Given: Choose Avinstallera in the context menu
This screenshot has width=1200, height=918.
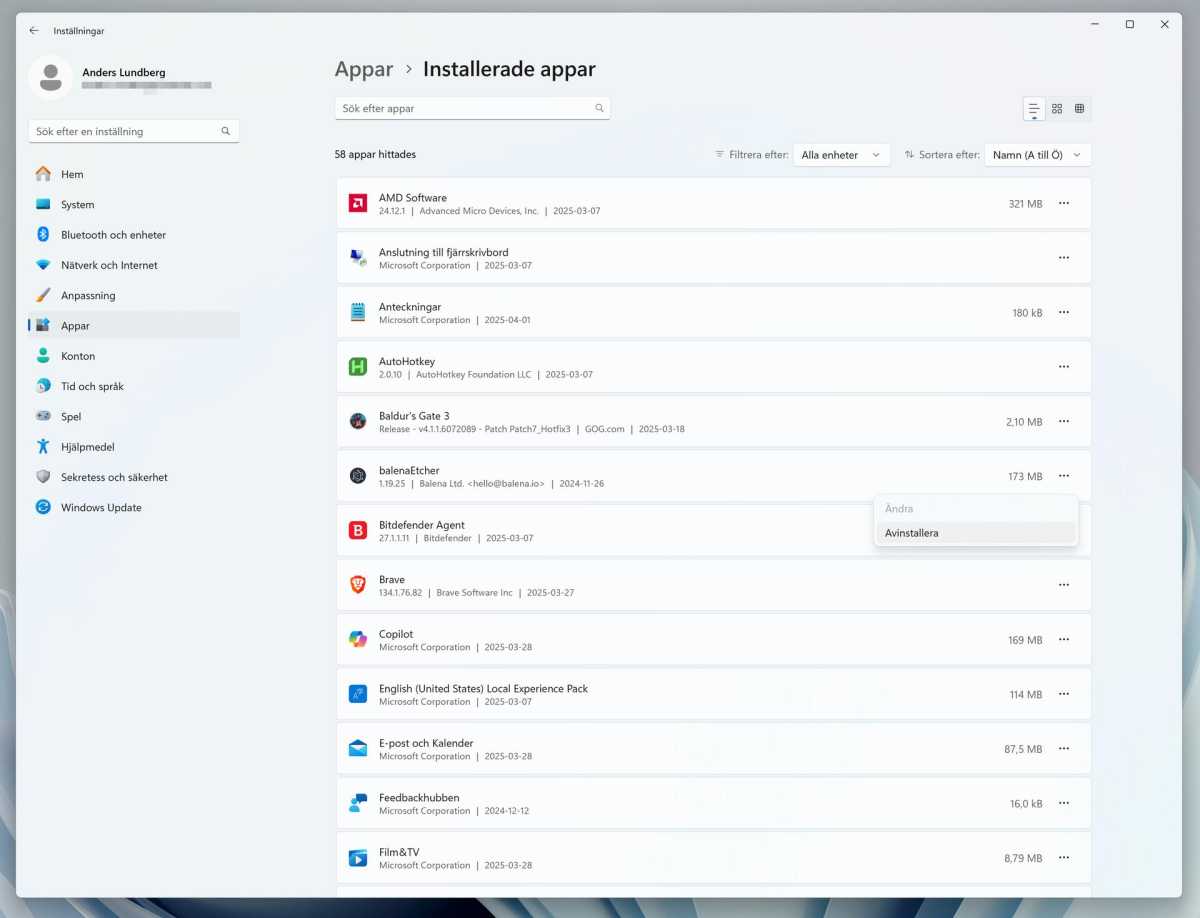Looking at the screenshot, I should [x=911, y=532].
